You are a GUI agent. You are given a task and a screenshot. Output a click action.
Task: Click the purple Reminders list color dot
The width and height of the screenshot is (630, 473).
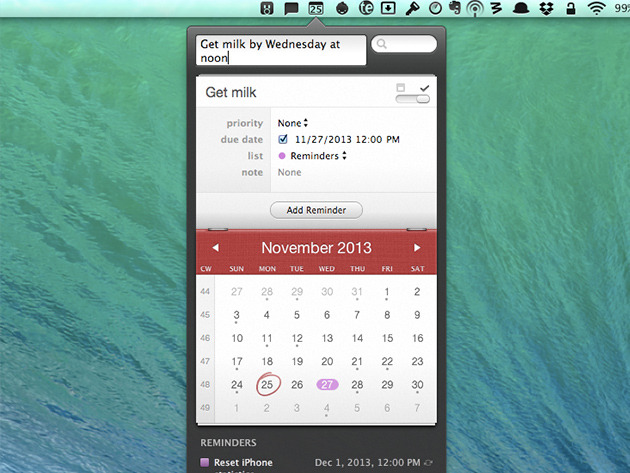point(282,156)
